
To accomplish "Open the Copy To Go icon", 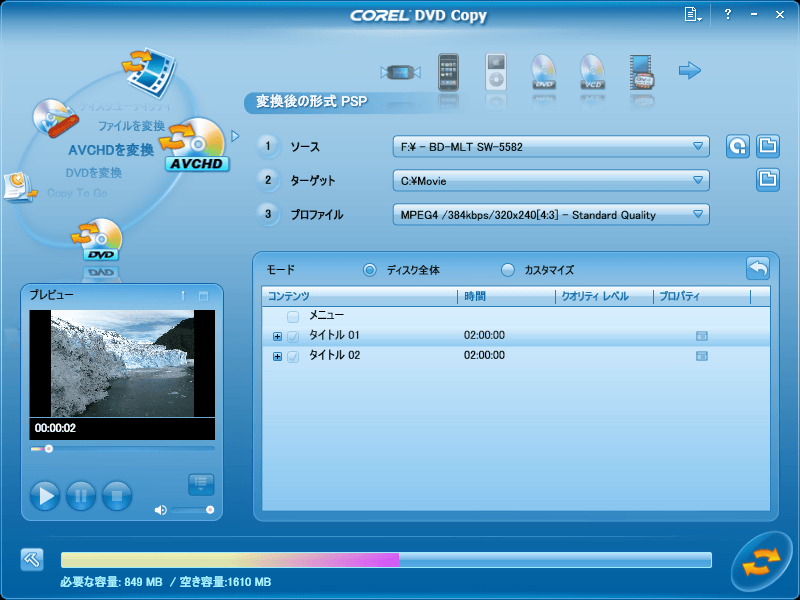I will [x=19, y=187].
